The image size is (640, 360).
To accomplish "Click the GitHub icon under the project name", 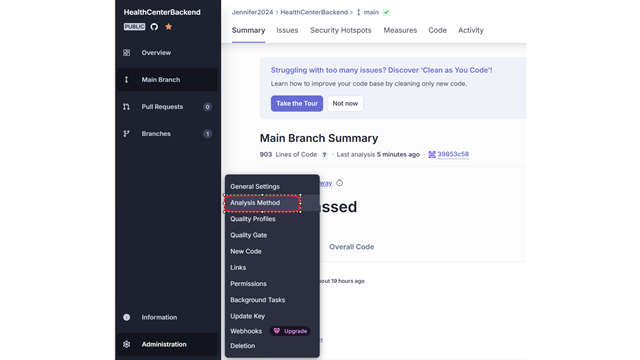I will [x=154, y=27].
